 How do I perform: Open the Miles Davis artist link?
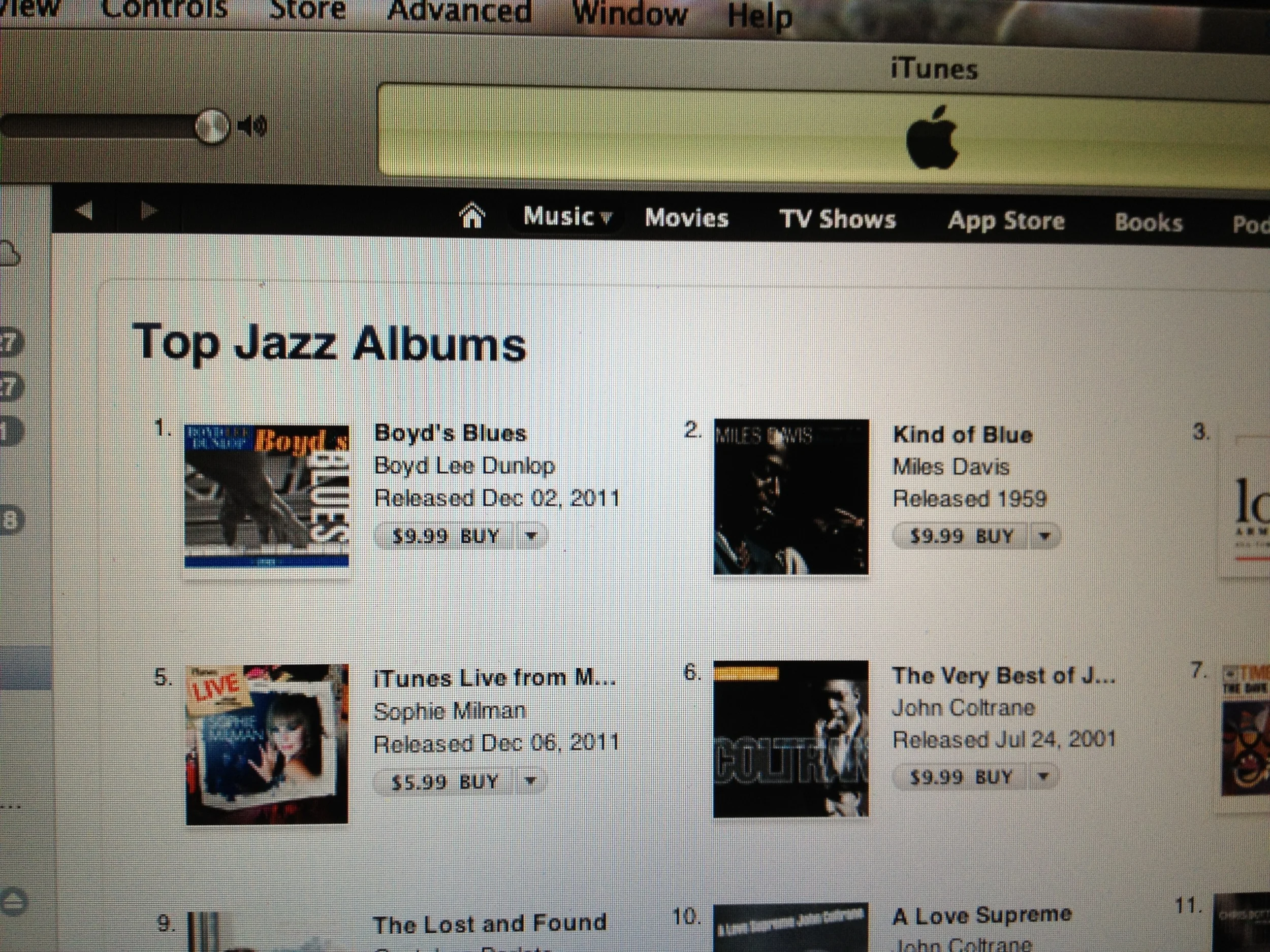pos(951,467)
